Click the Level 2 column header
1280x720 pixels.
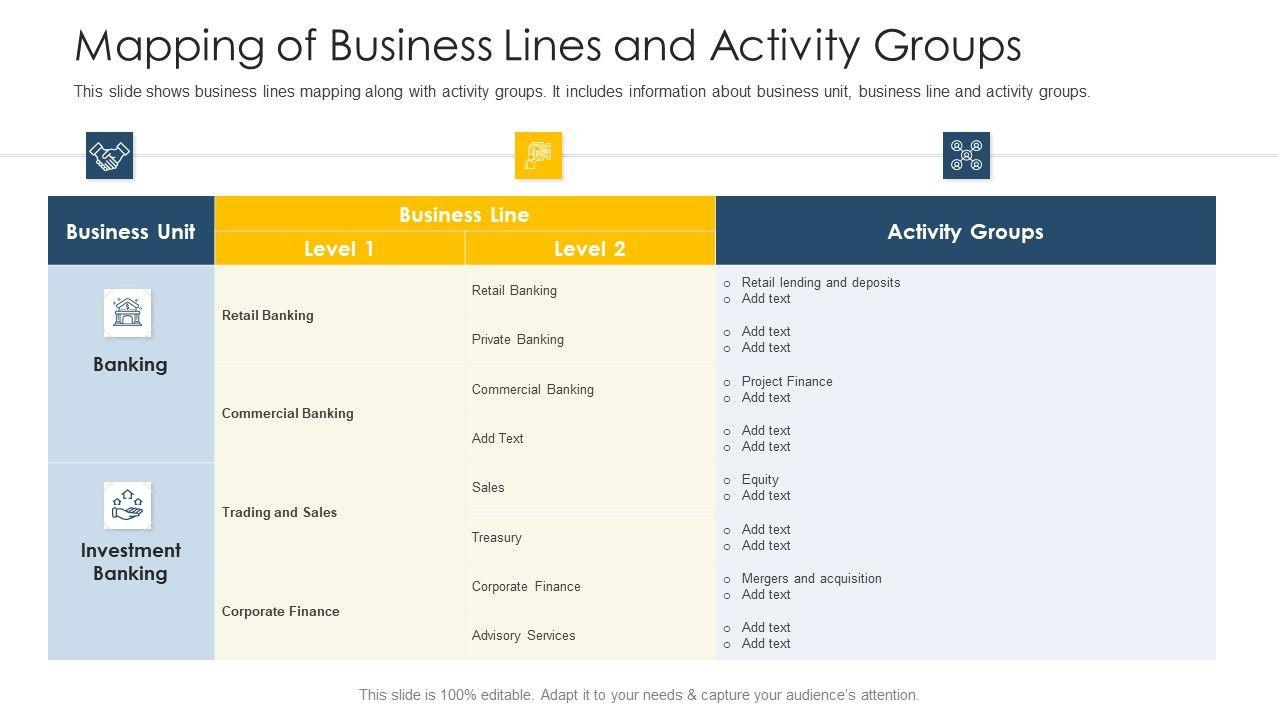tap(589, 249)
